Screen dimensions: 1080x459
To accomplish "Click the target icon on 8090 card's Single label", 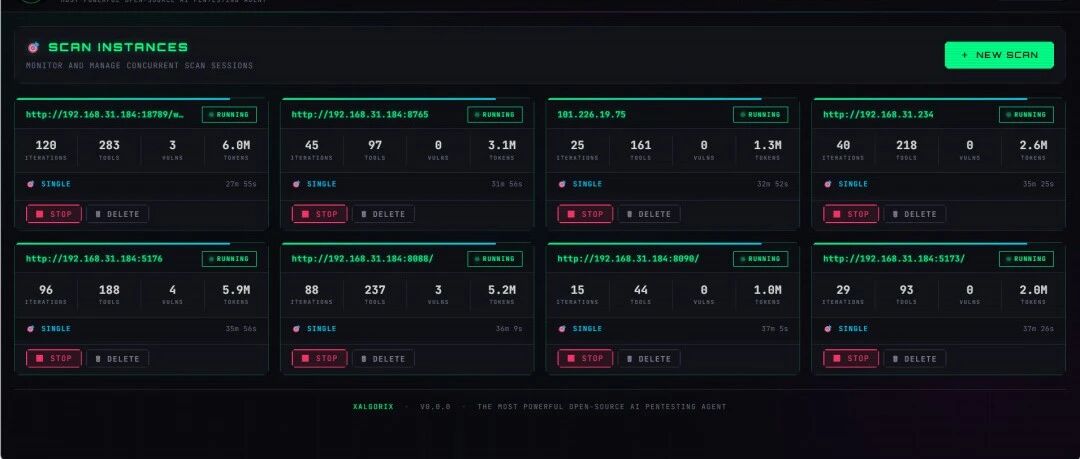I will tap(562, 329).
